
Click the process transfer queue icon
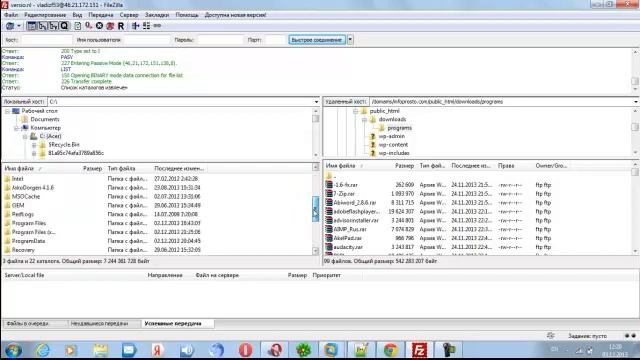[88, 26]
